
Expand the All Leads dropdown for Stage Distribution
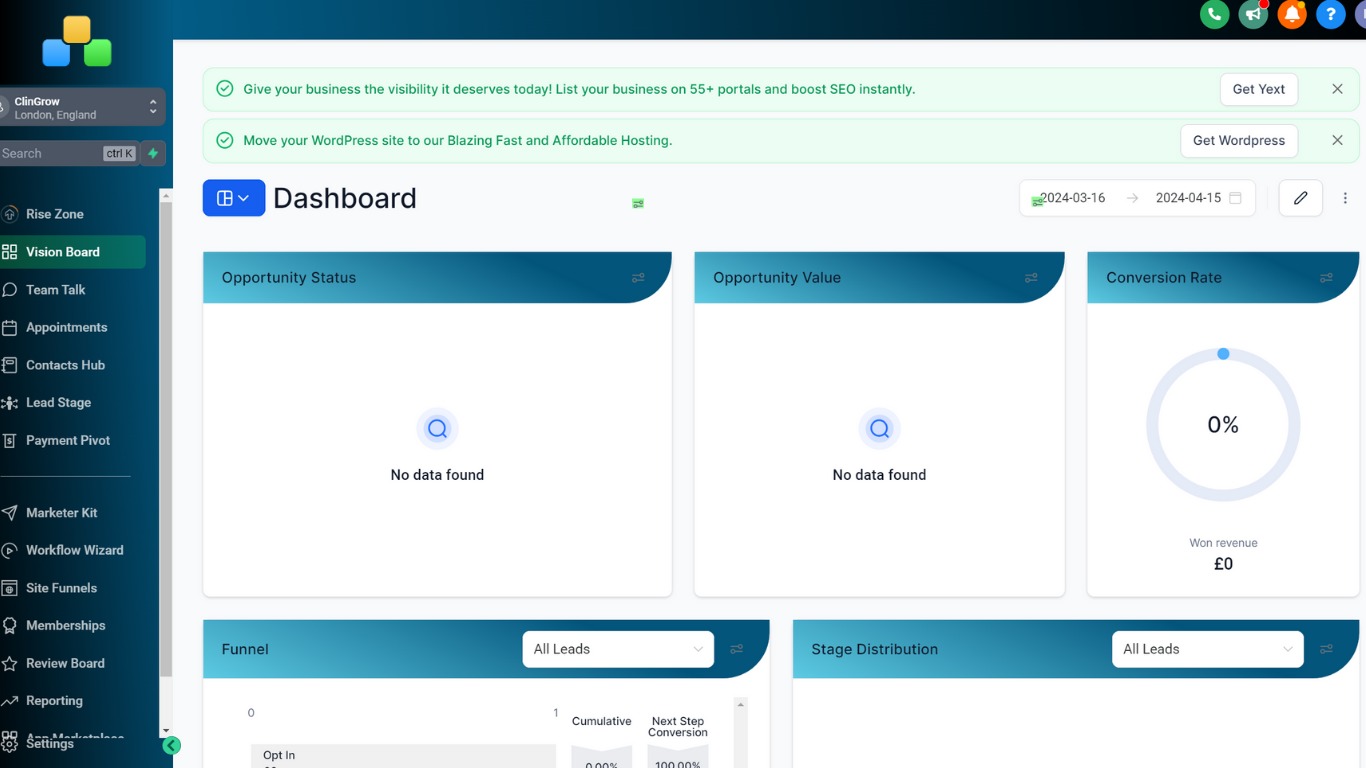(1207, 649)
